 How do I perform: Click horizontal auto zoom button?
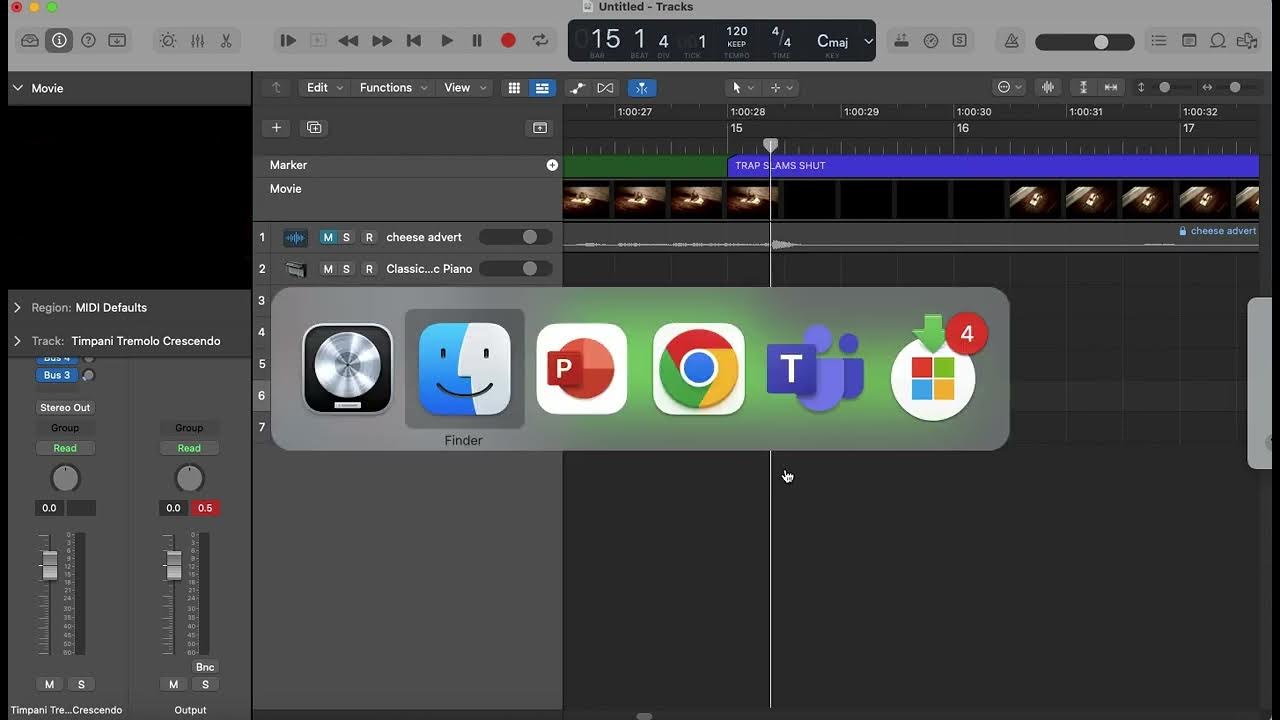click(1111, 88)
